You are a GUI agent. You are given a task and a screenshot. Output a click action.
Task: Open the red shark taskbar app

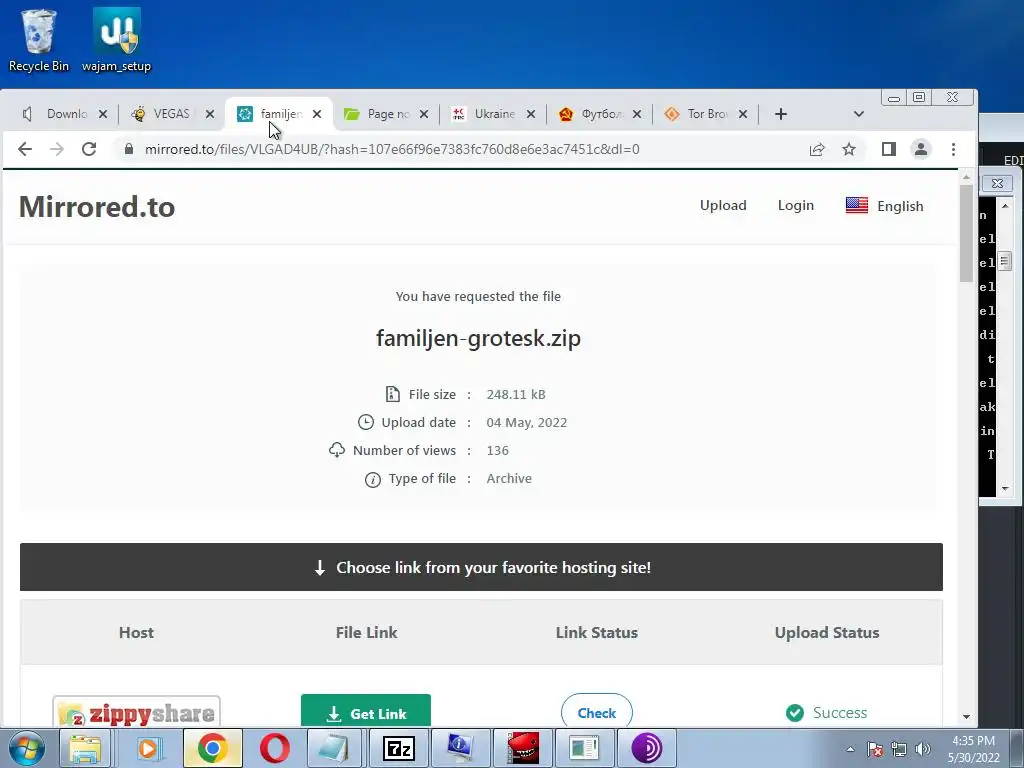pyautogui.click(x=523, y=748)
